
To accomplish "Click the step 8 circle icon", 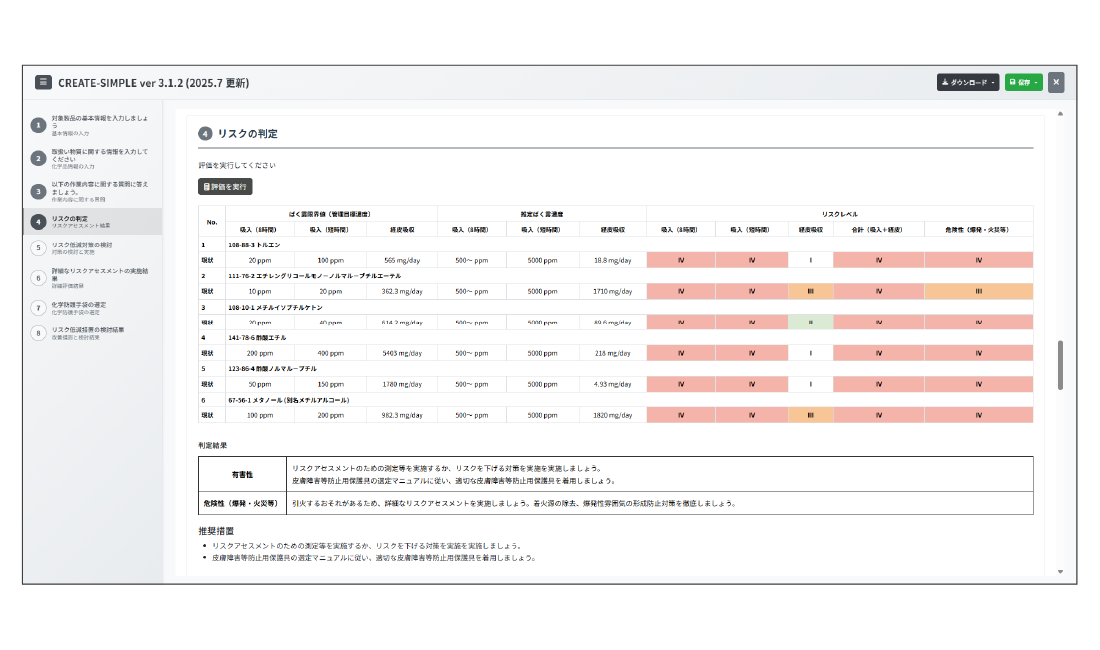I will tap(38, 332).
